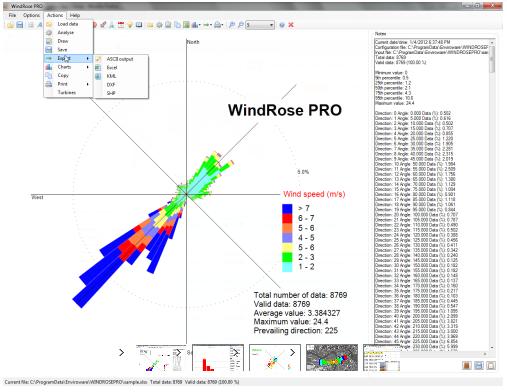The height and width of the screenshot is (392, 507).
Task: Expand the Charts submenu entry
Action: point(68,67)
